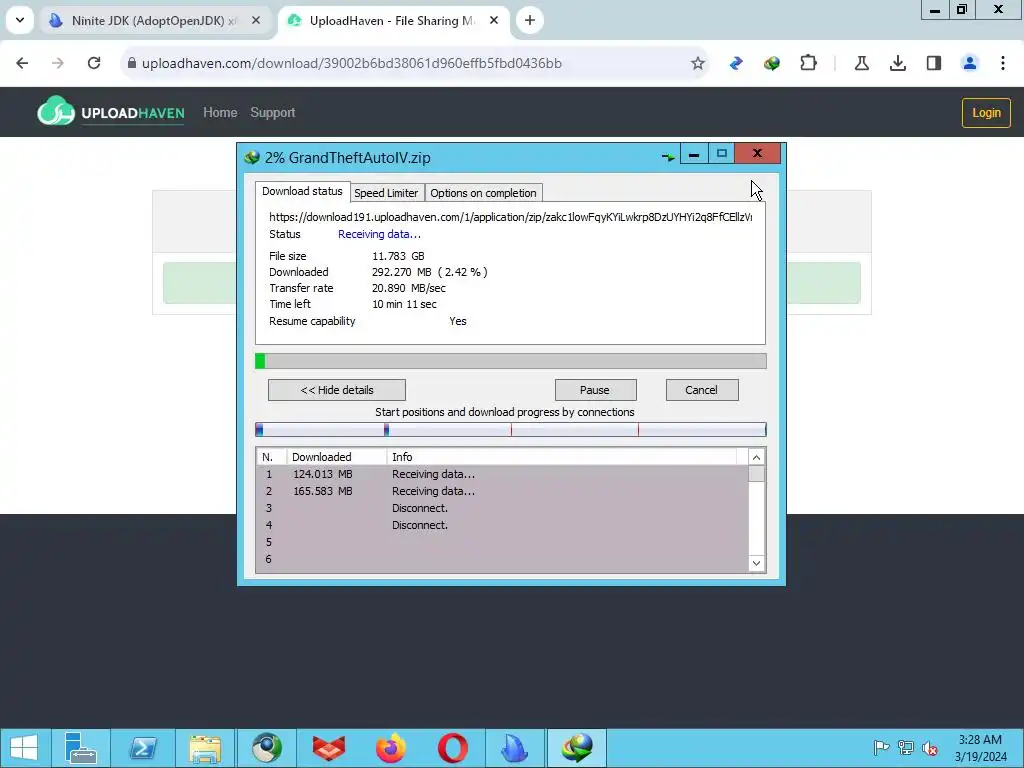Select connection row 1 with 124.013 MB
The height and width of the screenshot is (768, 1024).
pyautogui.click(x=502, y=474)
